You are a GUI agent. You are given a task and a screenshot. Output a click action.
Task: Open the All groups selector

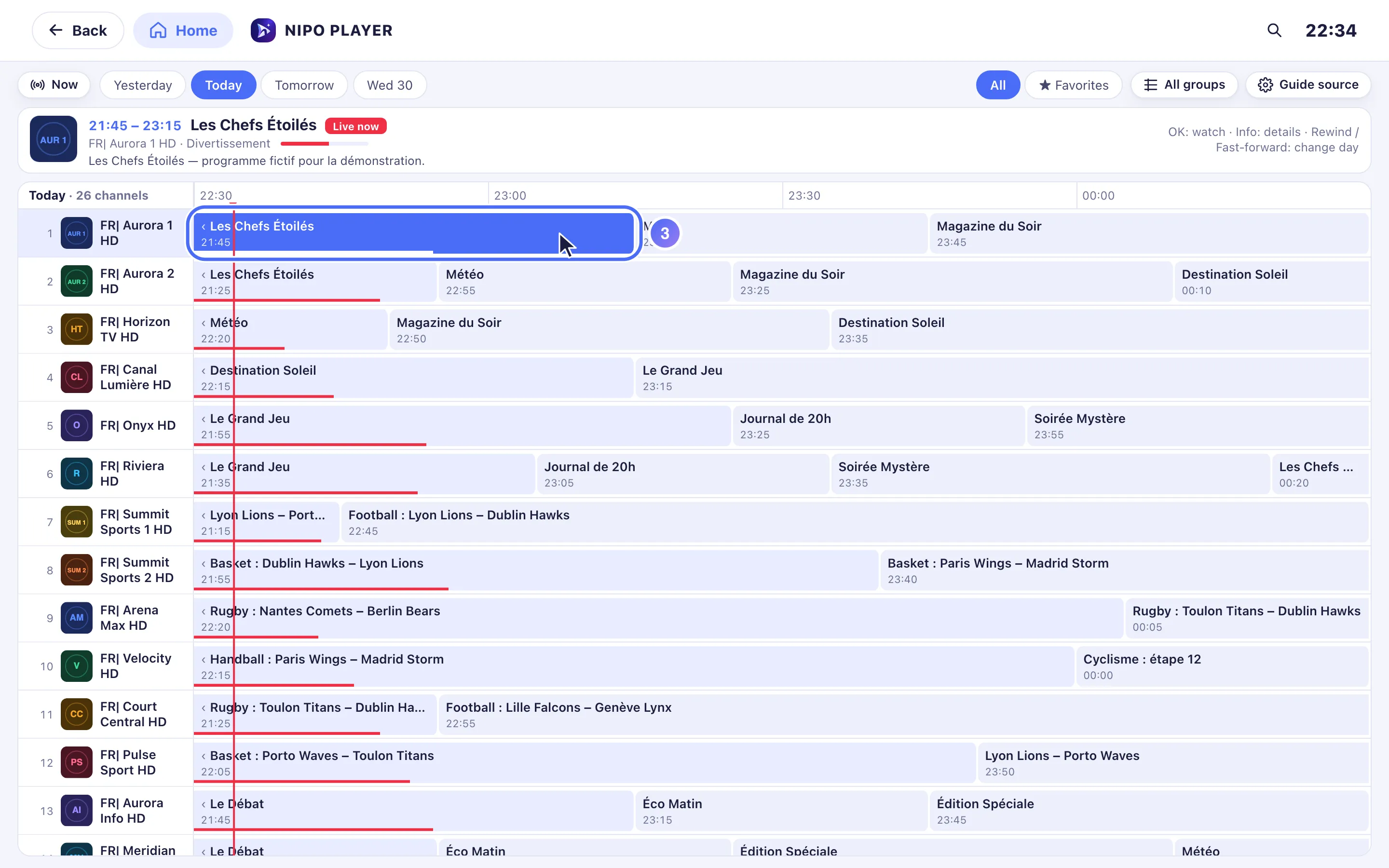tap(1184, 85)
